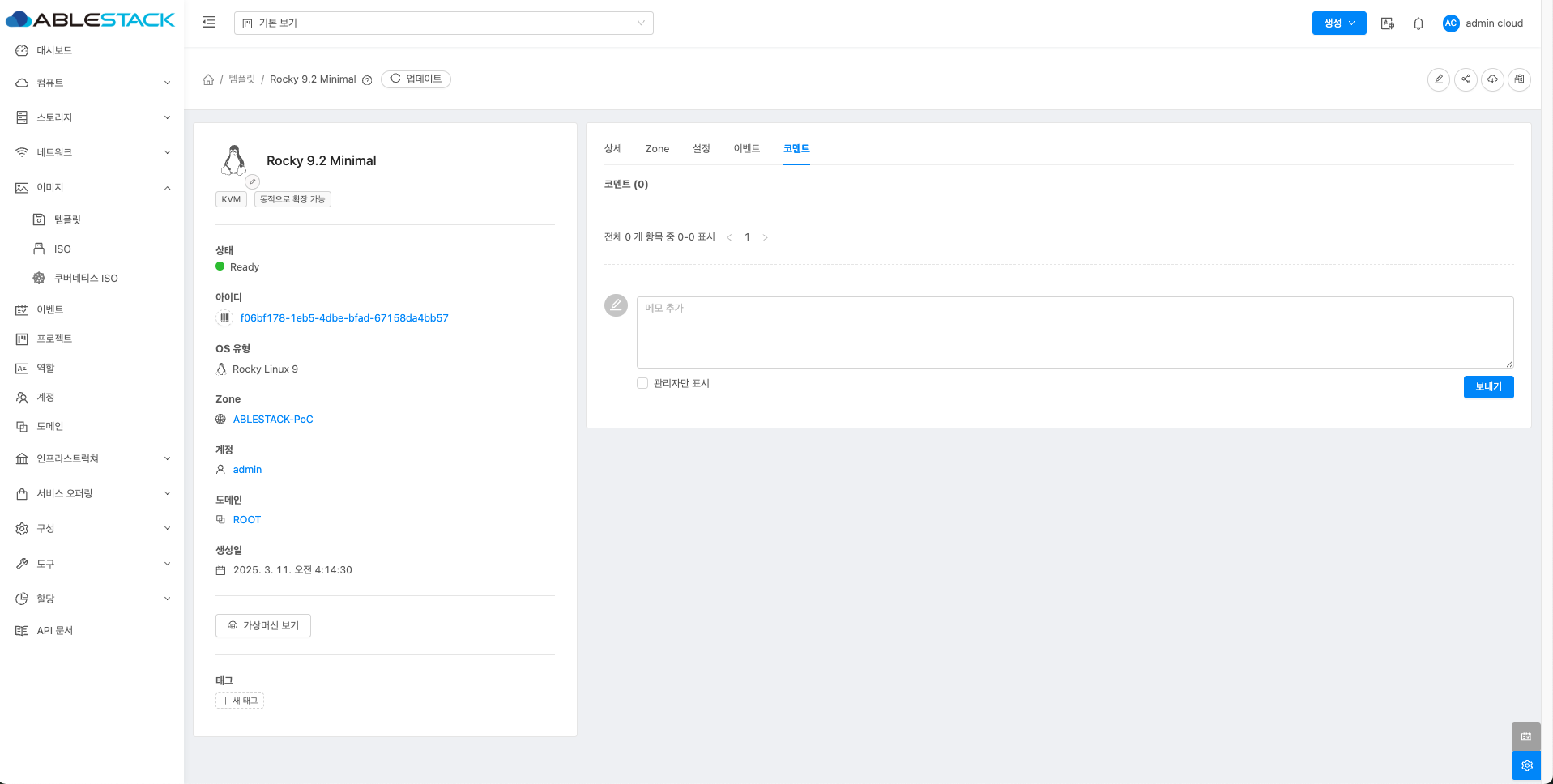
Task: Open the template ID link f06bf178
Action: click(344, 318)
